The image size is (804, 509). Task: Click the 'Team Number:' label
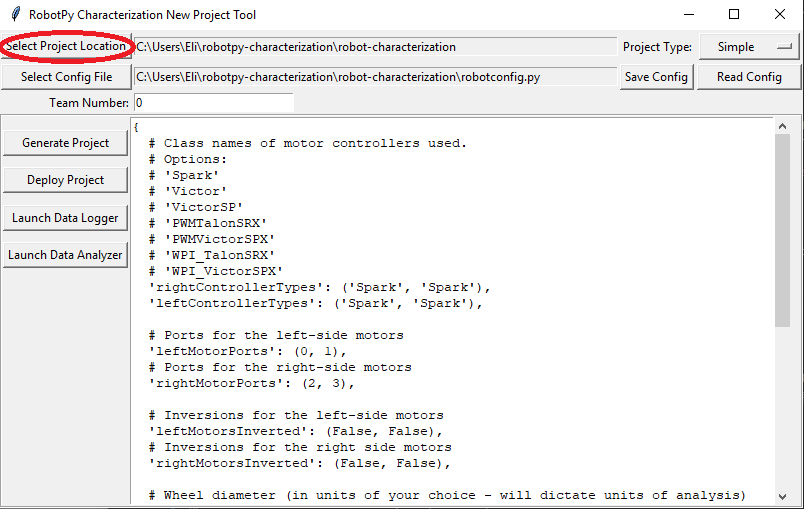click(x=89, y=103)
